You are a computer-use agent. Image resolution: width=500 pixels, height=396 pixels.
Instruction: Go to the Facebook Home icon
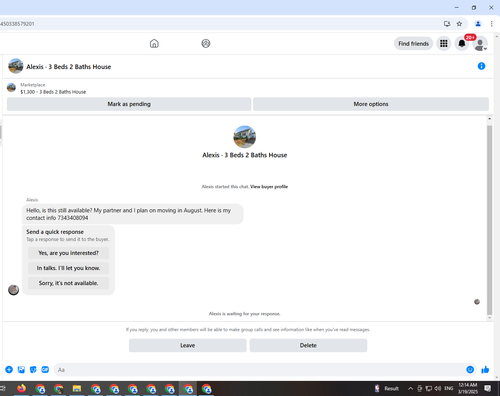click(x=154, y=43)
